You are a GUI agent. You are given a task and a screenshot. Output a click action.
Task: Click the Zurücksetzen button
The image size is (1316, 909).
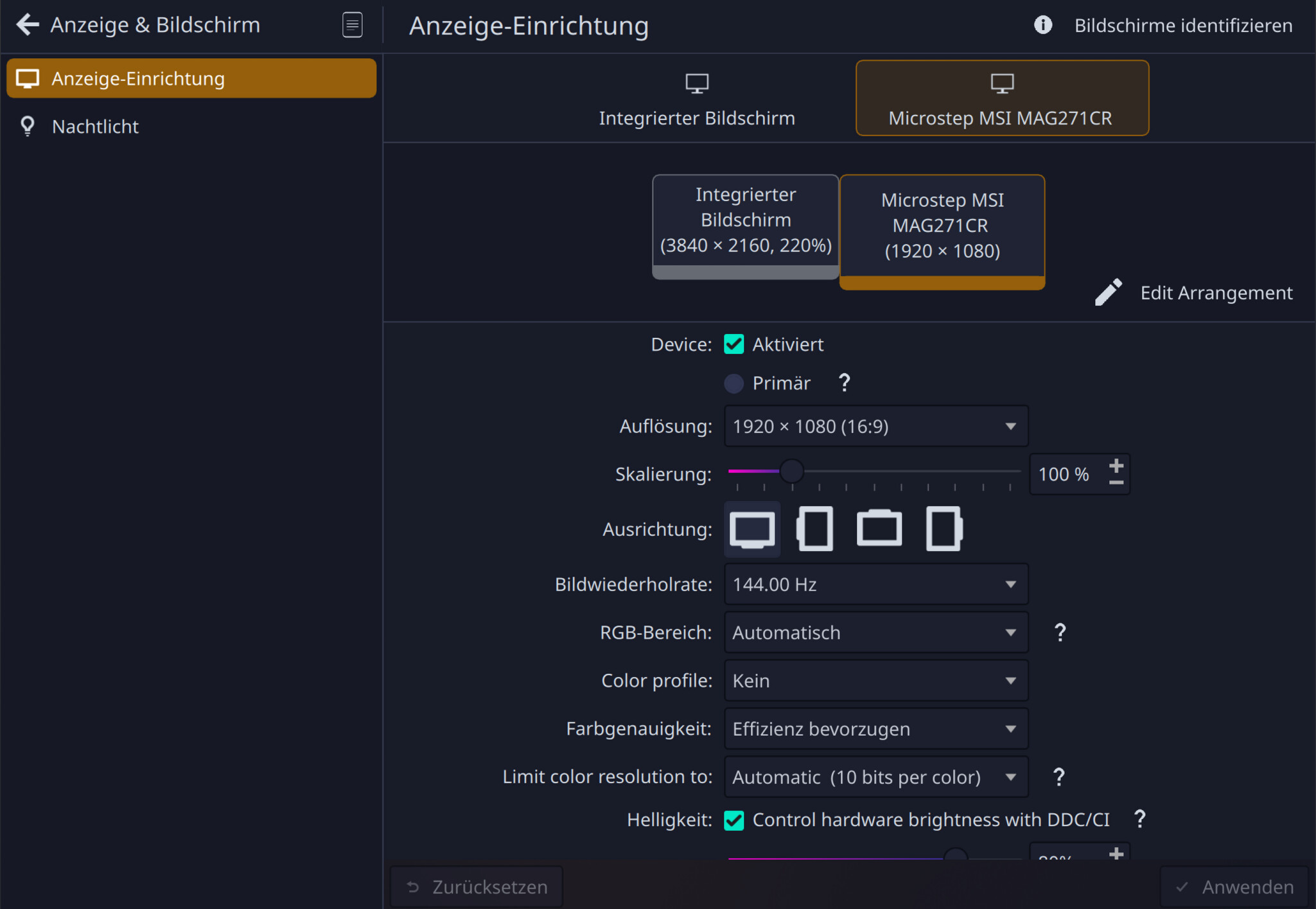(x=477, y=887)
